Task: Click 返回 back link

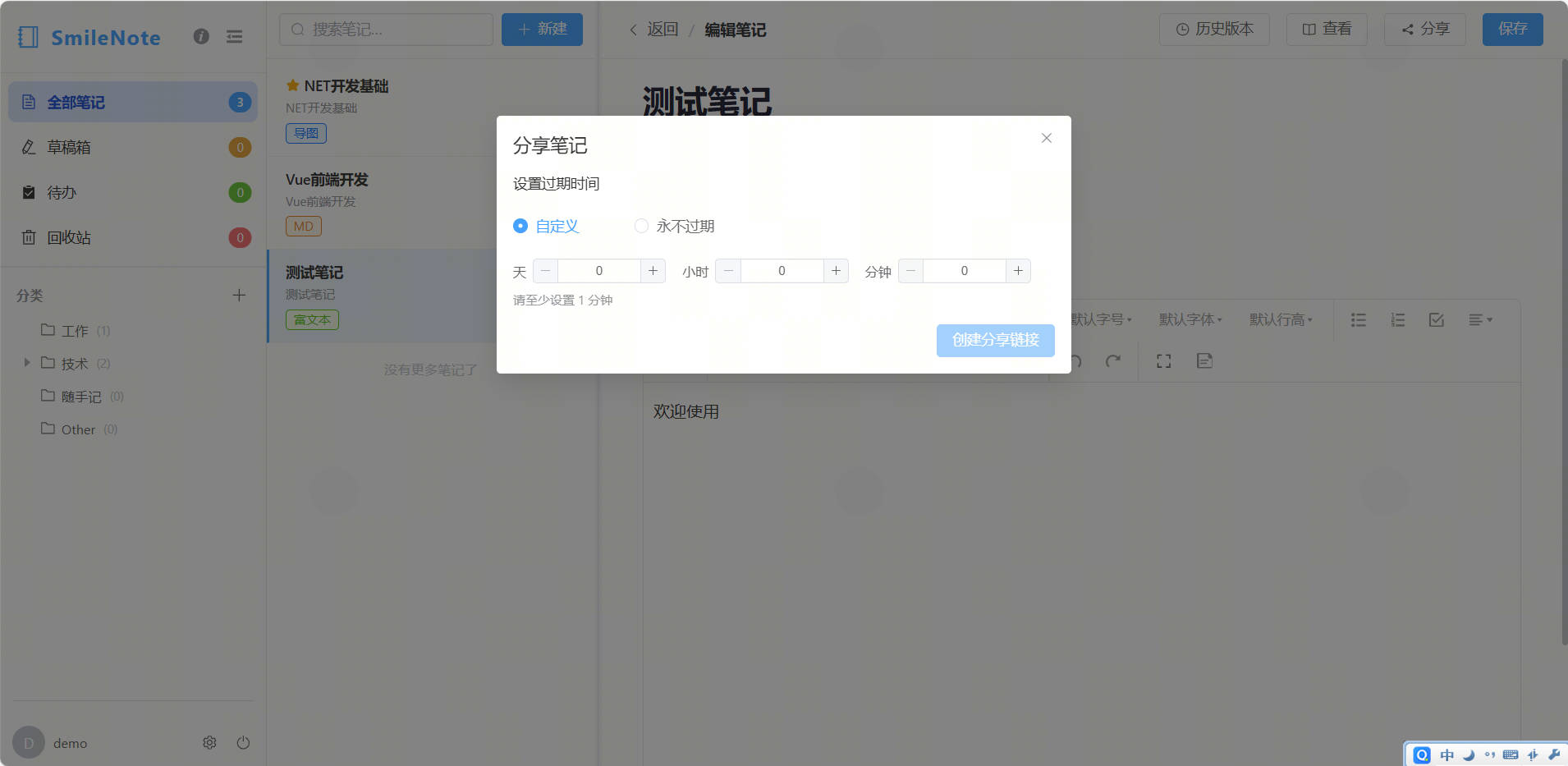Action: (x=654, y=30)
